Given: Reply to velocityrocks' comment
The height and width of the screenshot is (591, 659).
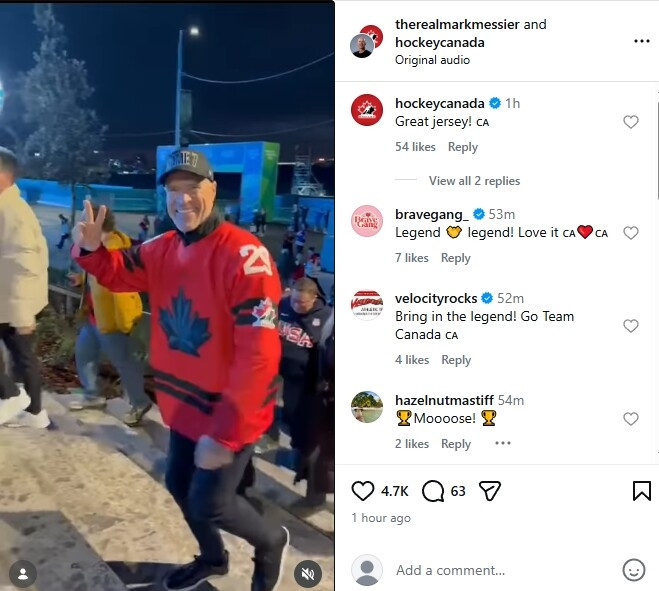Looking at the screenshot, I should click(x=456, y=360).
